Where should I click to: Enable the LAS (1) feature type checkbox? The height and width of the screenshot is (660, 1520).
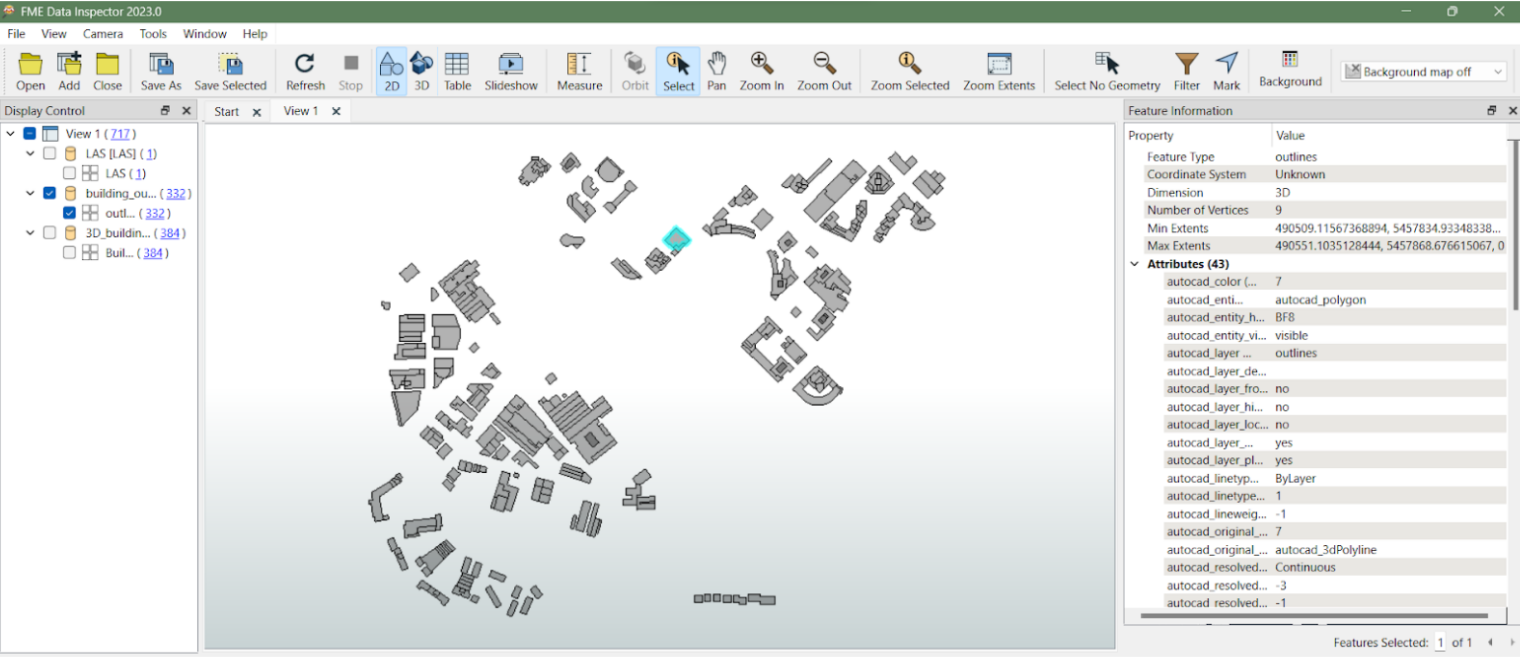[70, 174]
